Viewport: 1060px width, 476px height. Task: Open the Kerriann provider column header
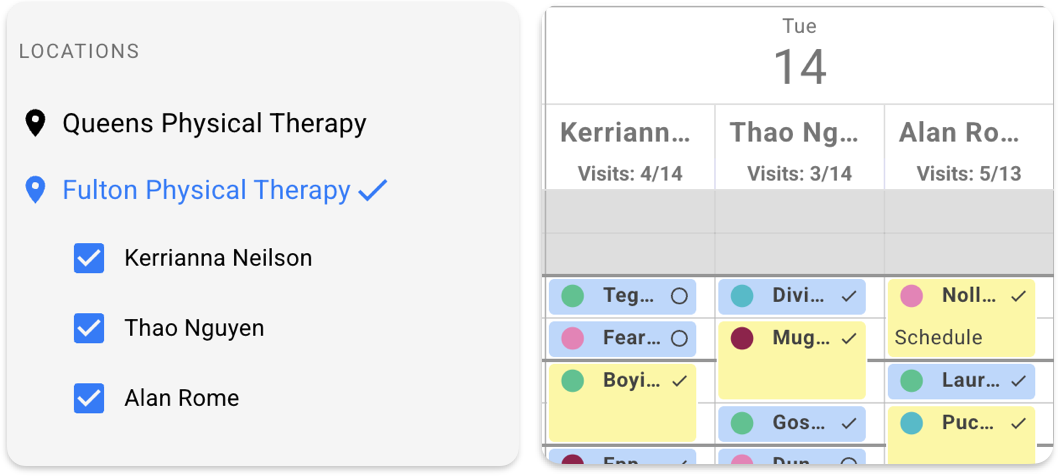tap(630, 147)
